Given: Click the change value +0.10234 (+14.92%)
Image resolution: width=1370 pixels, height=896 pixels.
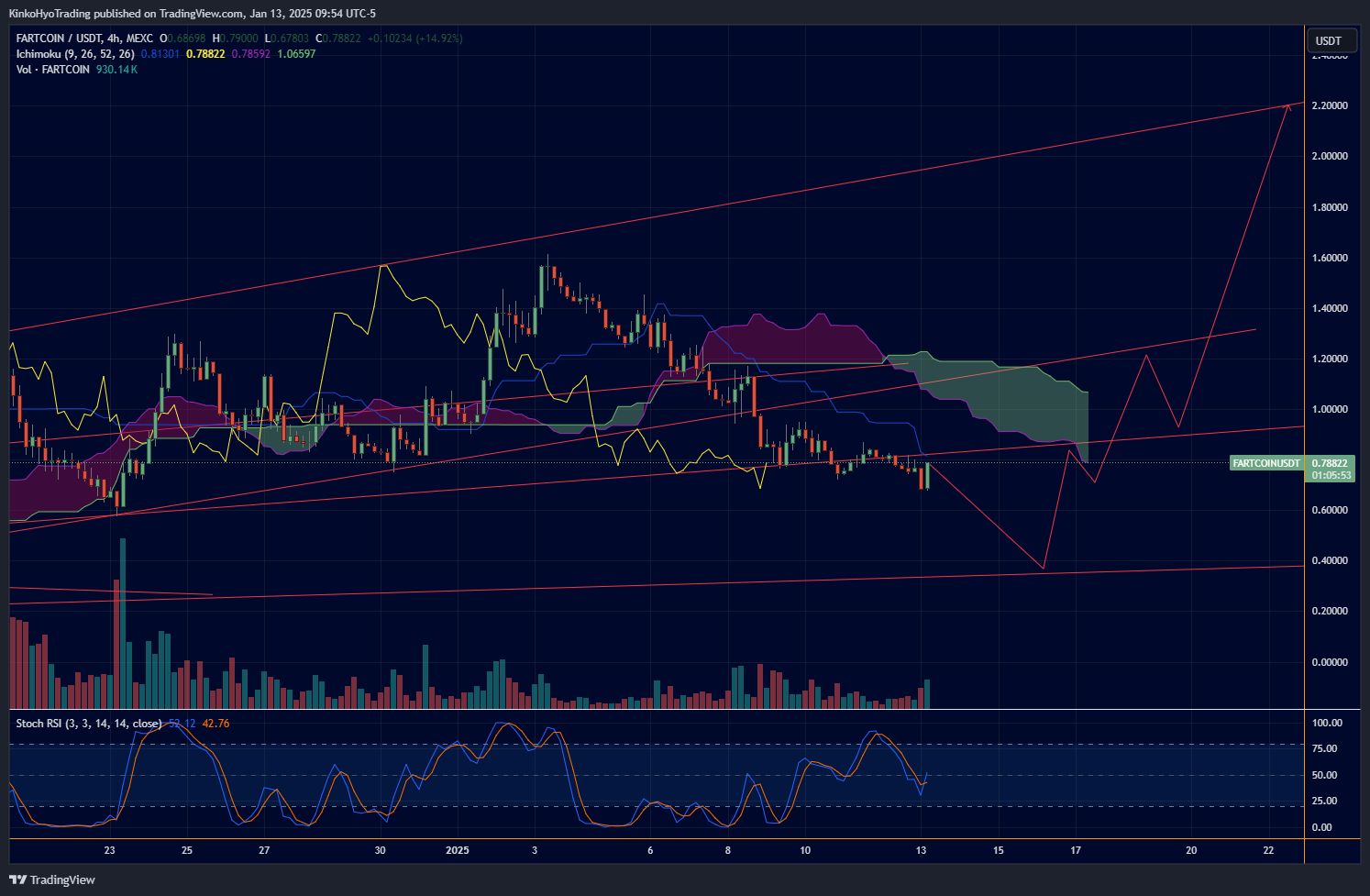Looking at the screenshot, I should [414, 39].
